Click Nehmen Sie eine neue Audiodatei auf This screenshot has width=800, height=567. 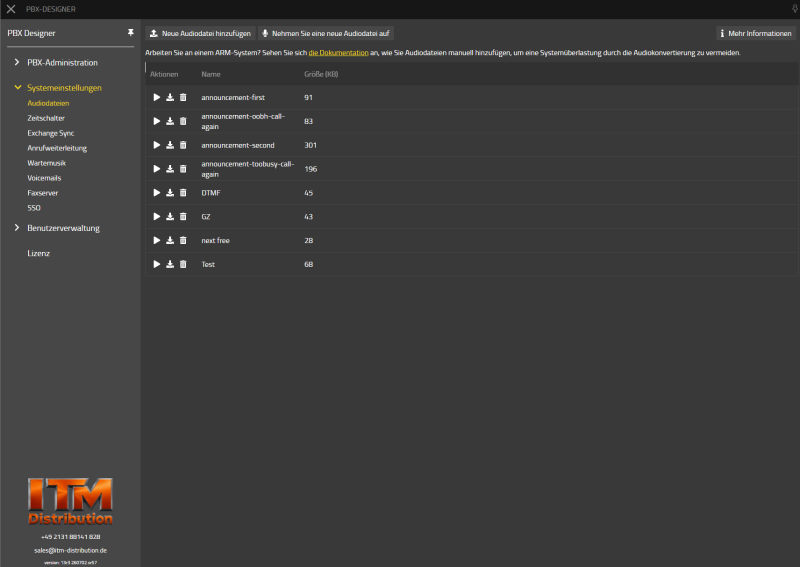(326, 33)
